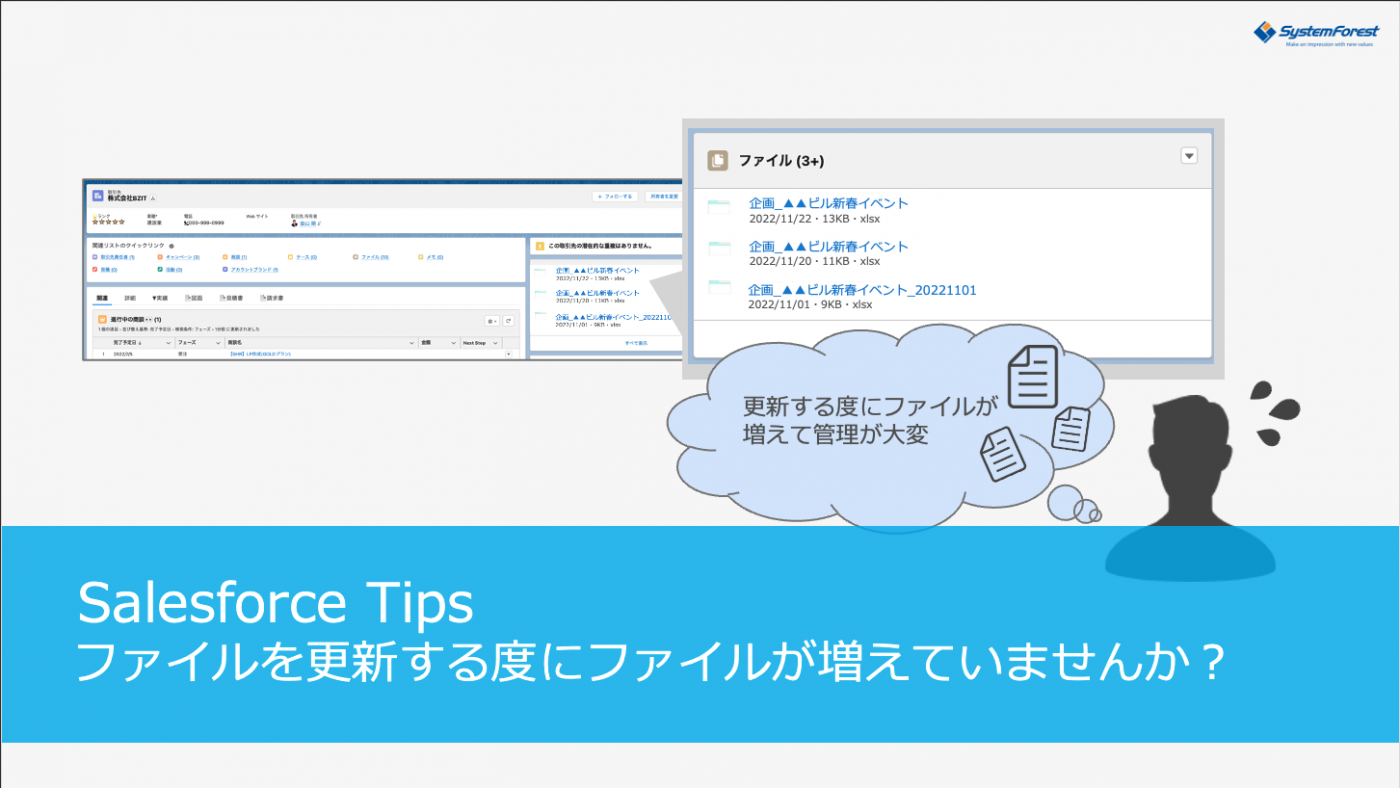Click the icon next to ファイル quick link
This screenshot has width=1400, height=788.
[x=355, y=257]
